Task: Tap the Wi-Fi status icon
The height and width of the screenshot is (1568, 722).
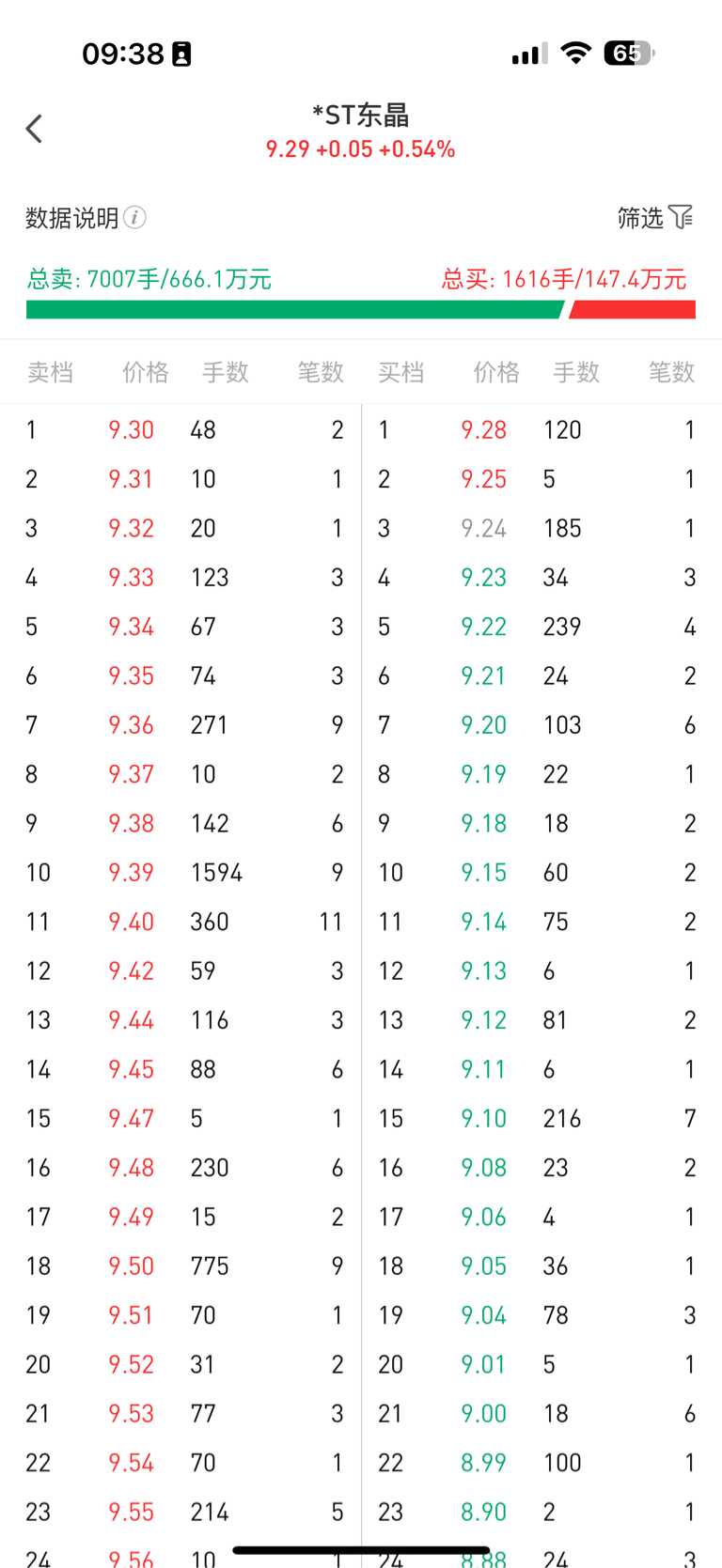Action: 575,54
